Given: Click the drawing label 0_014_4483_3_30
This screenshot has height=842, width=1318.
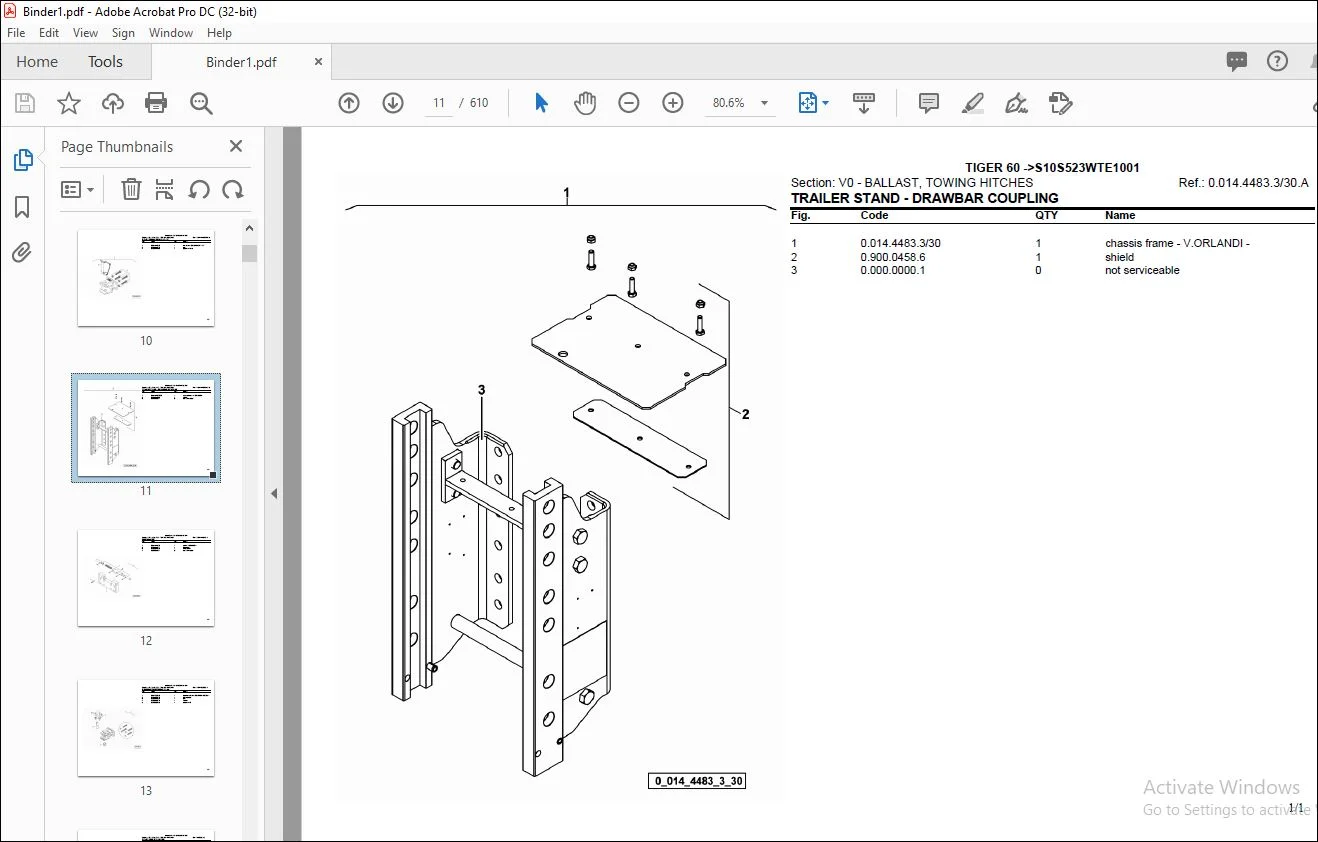Looking at the screenshot, I should coord(698,781).
